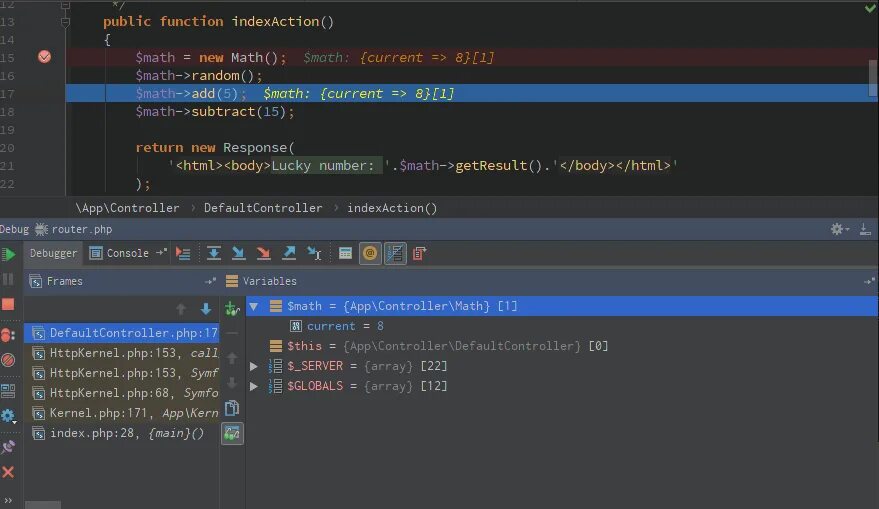Hide the Debug tool window
Viewport: 879px width, 509px height.
click(x=865, y=229)
